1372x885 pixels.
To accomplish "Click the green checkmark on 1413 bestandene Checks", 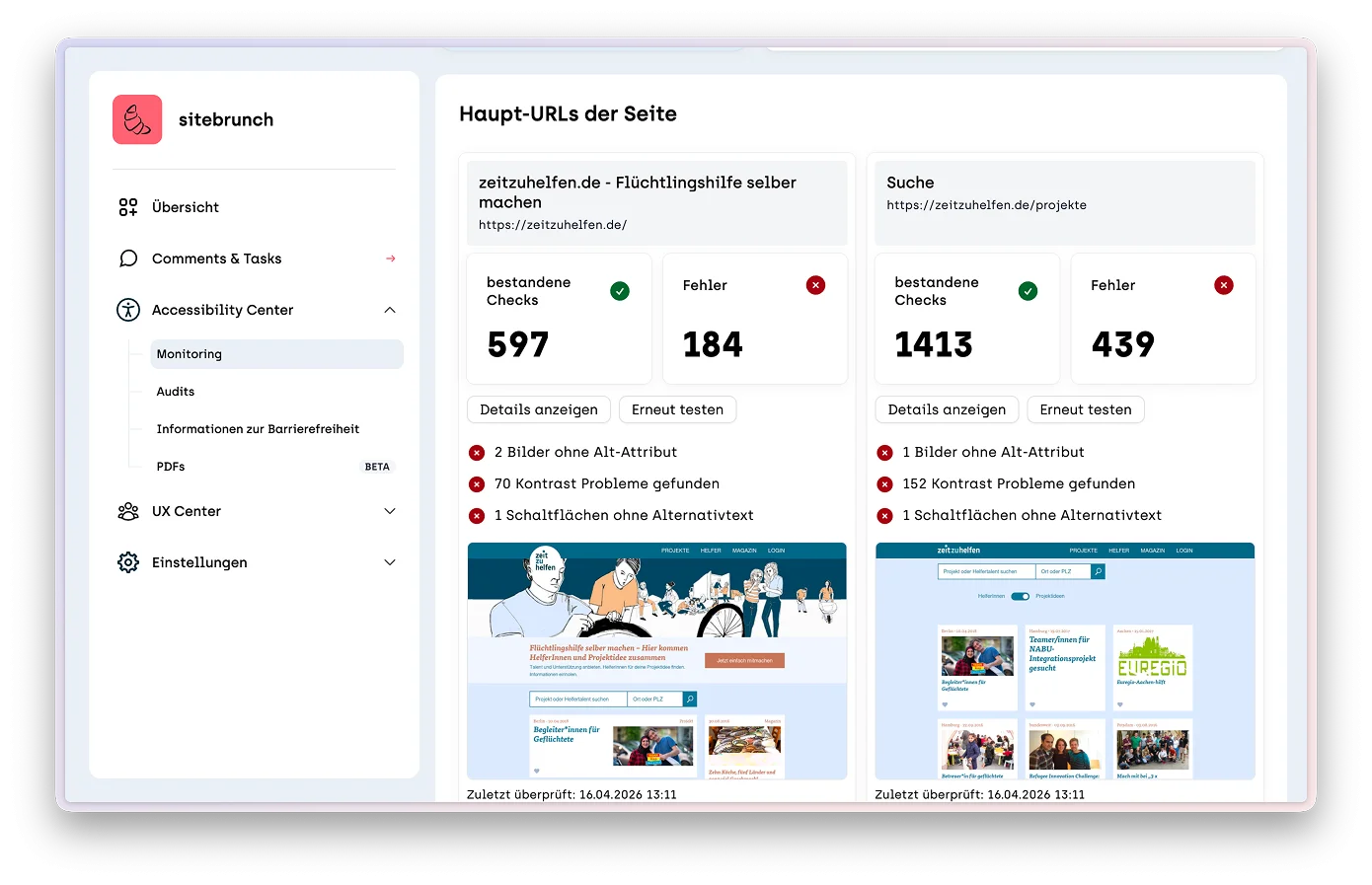I will click(x=1028, y=290).
